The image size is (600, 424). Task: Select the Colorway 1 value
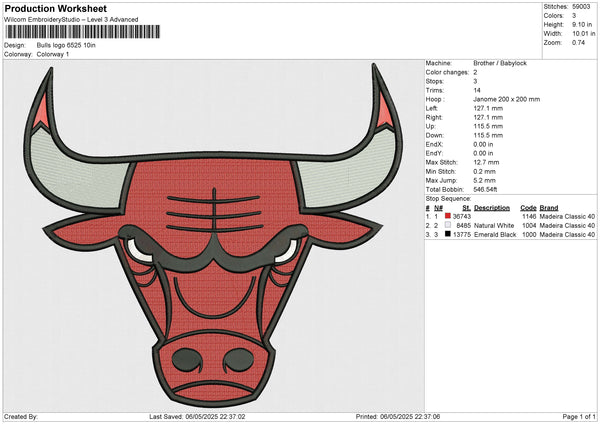[53, 54]
